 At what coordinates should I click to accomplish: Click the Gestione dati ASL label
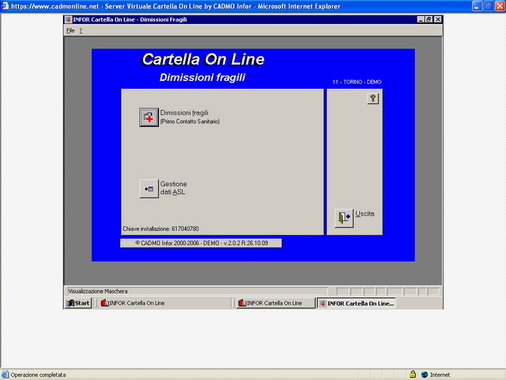point(173,188)
